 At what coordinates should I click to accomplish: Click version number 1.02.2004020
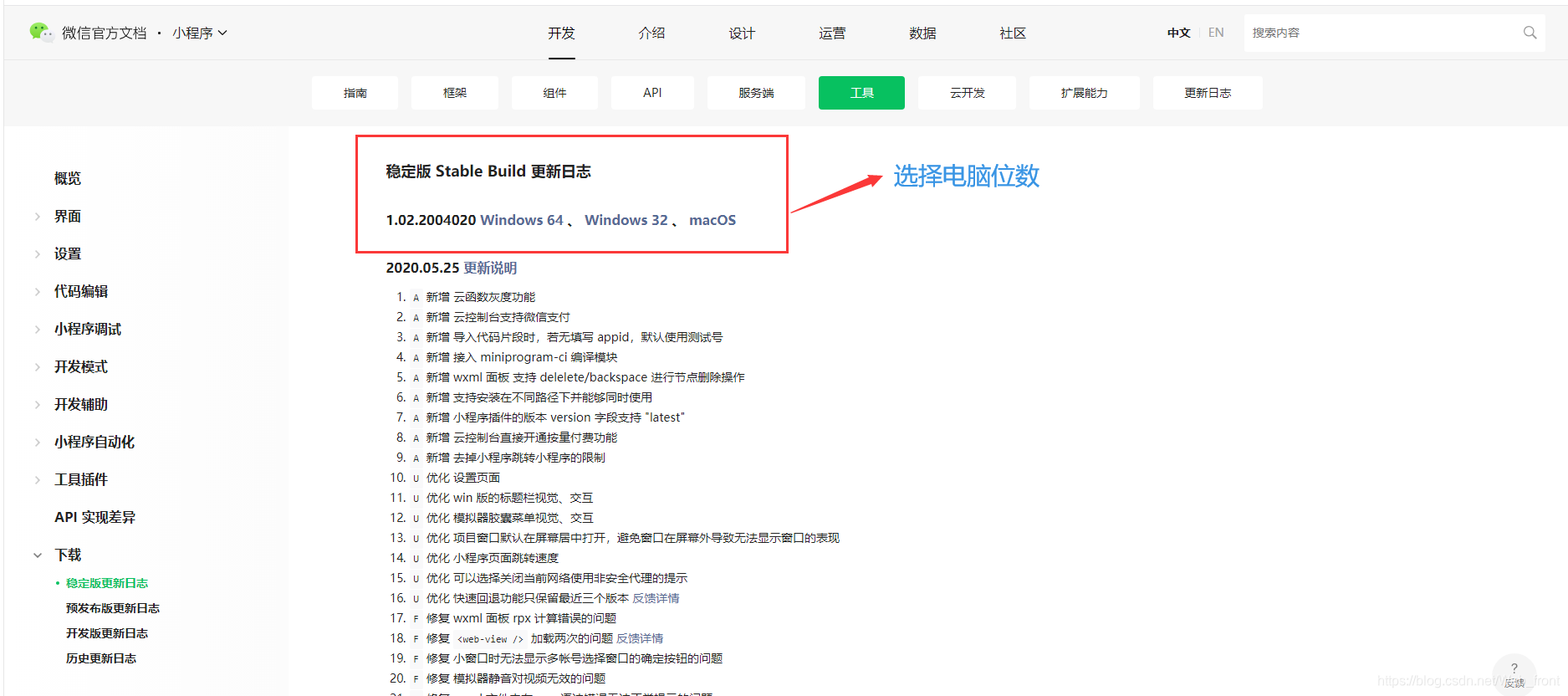(x=431, y=220)
